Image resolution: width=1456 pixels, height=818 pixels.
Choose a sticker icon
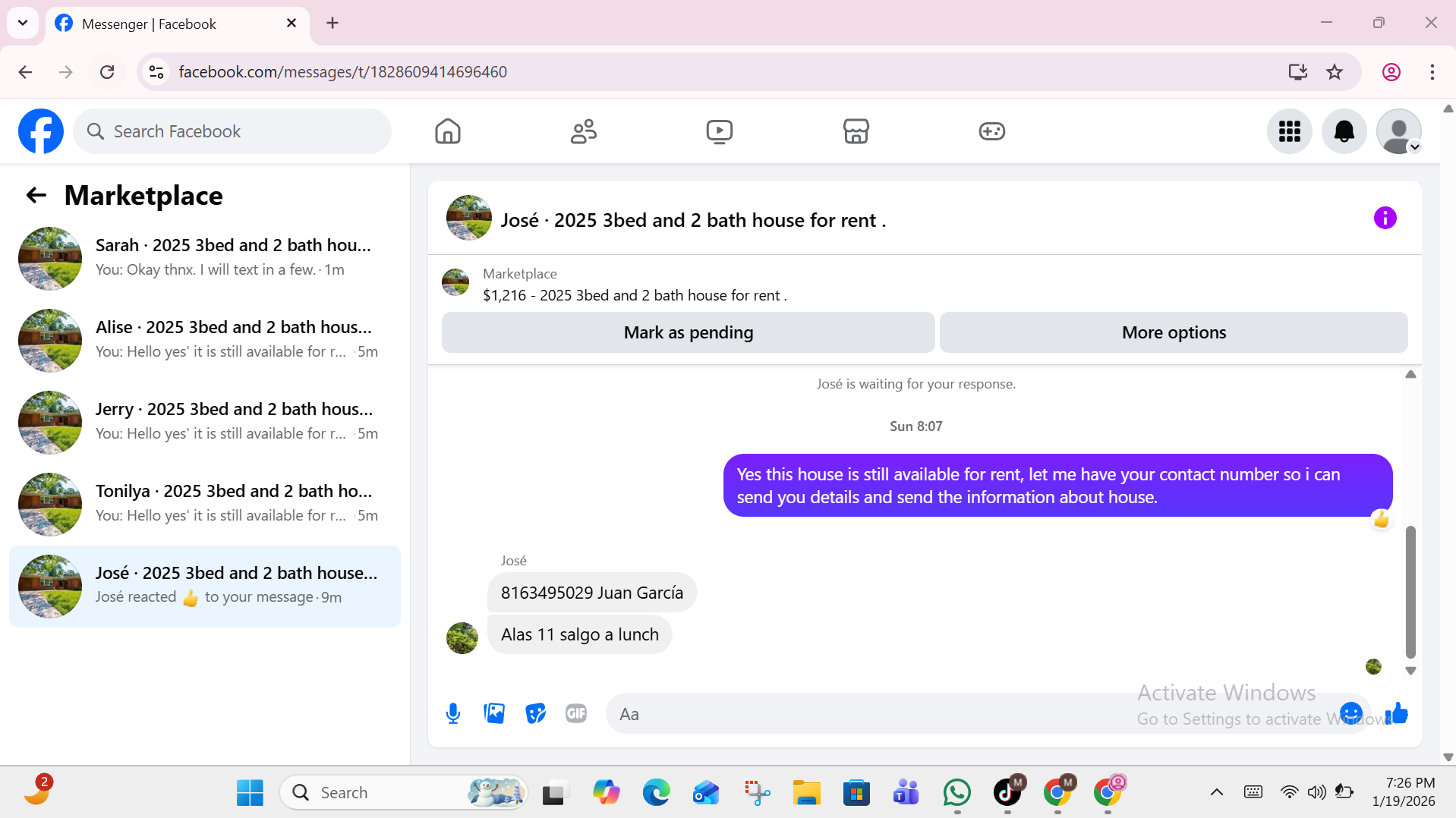535,713
